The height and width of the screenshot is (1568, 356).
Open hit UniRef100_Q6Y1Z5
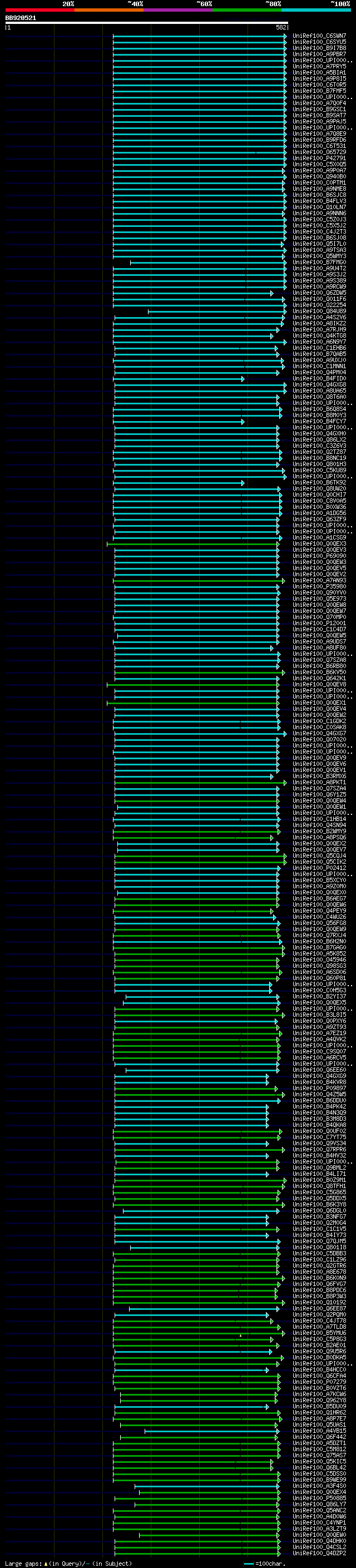pos(319,794)
